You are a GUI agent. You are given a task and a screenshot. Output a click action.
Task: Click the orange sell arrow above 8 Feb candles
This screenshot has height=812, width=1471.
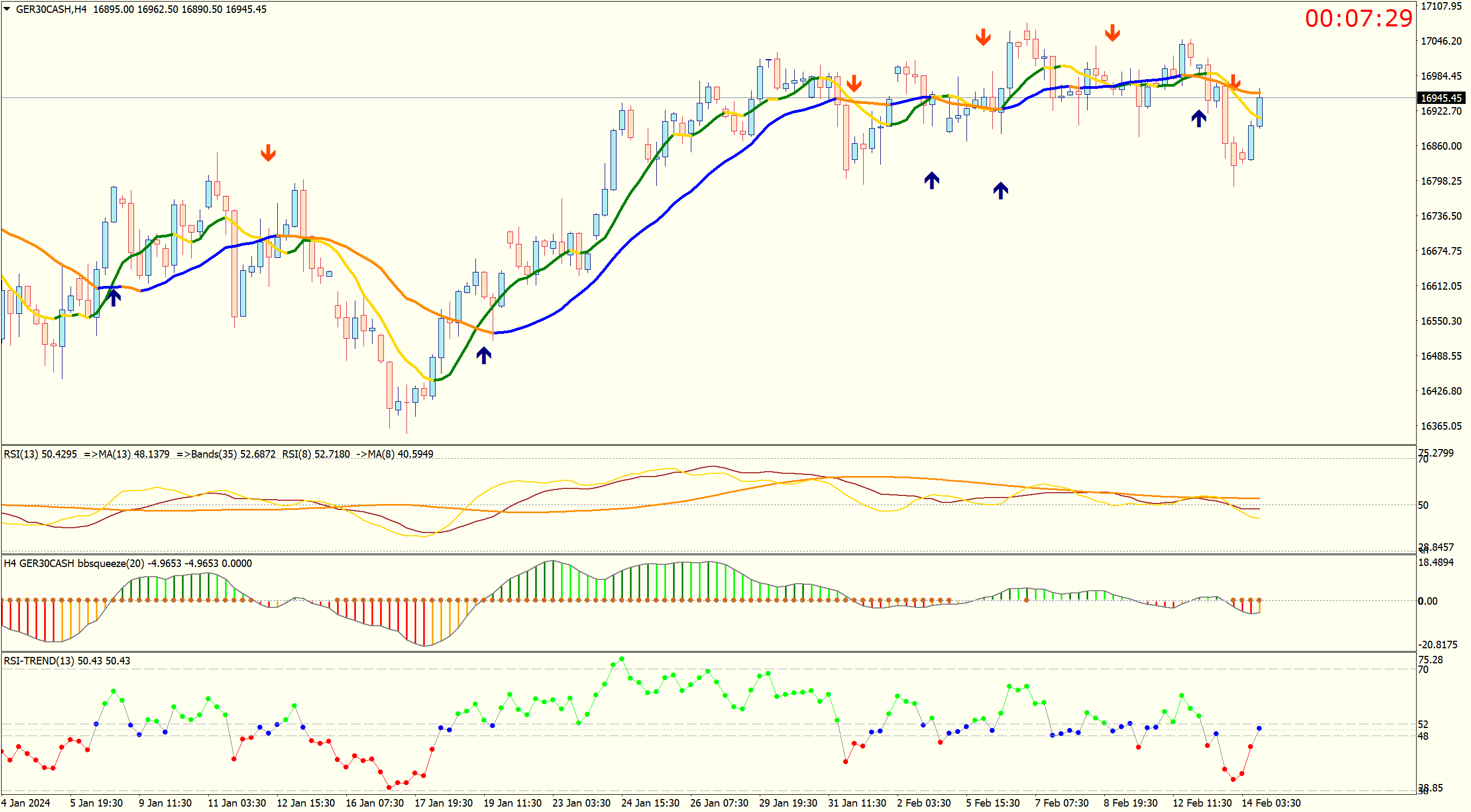coord(1112,33)
